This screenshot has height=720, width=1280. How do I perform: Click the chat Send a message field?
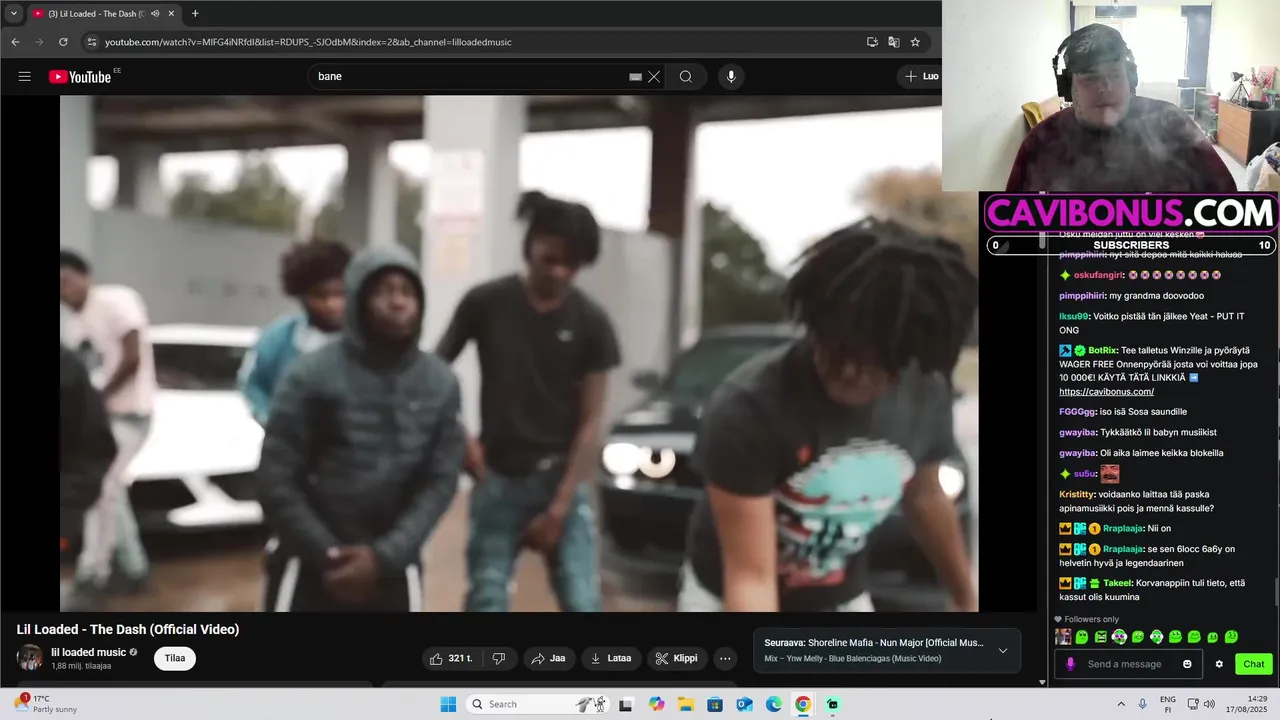point(1130,664)
